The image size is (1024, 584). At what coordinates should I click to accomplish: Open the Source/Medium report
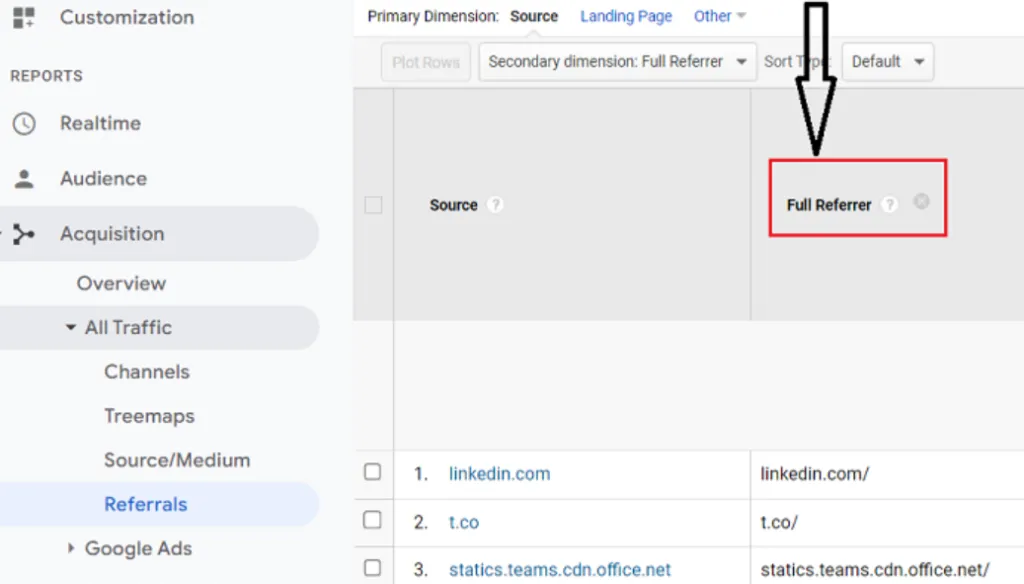click(x=177, y=460)
